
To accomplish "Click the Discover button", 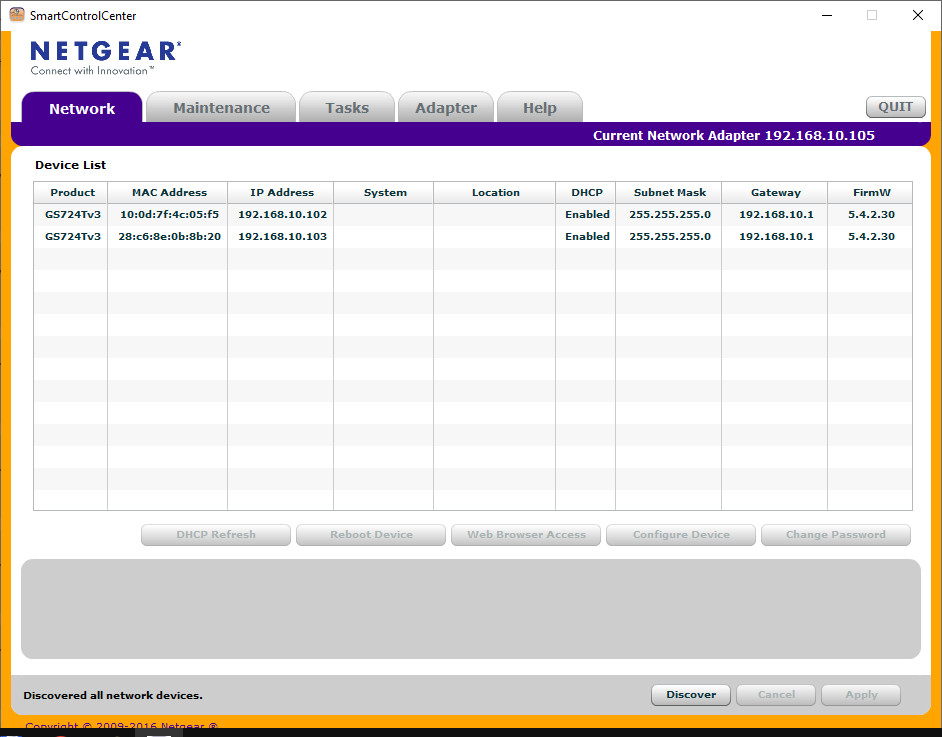I will point(691,695).
